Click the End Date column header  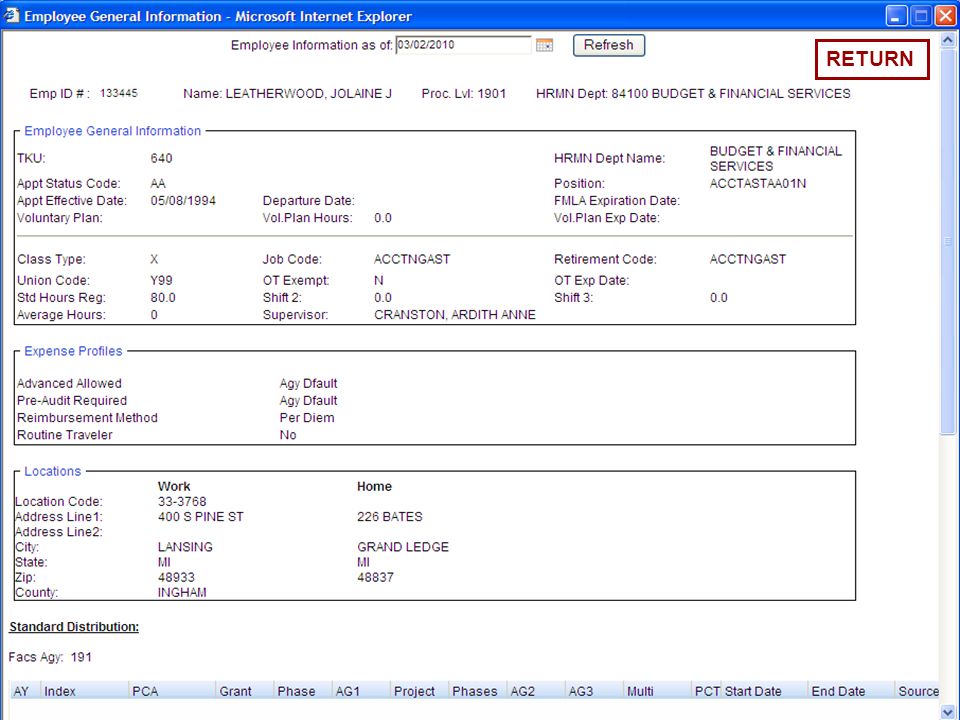click(x=851, y=691)
